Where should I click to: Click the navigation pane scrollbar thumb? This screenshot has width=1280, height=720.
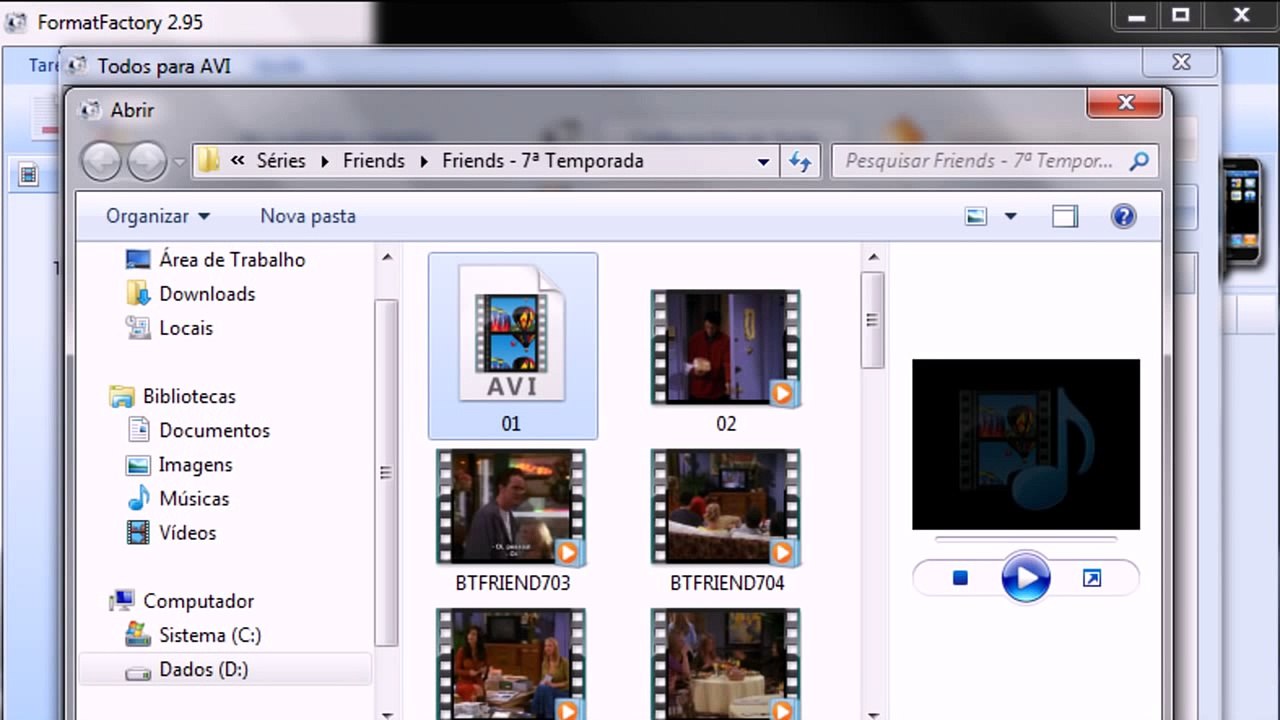(x=387, y=472)
